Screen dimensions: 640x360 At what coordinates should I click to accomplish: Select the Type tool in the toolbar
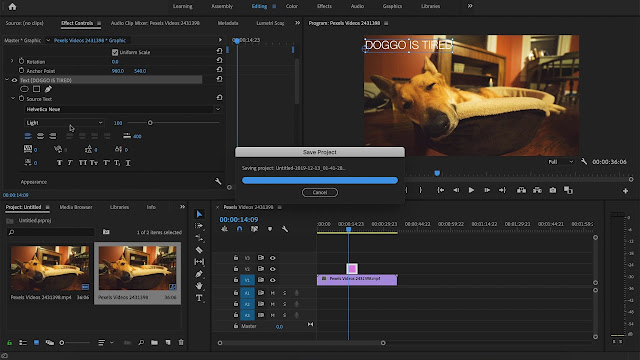pos(199,298)
